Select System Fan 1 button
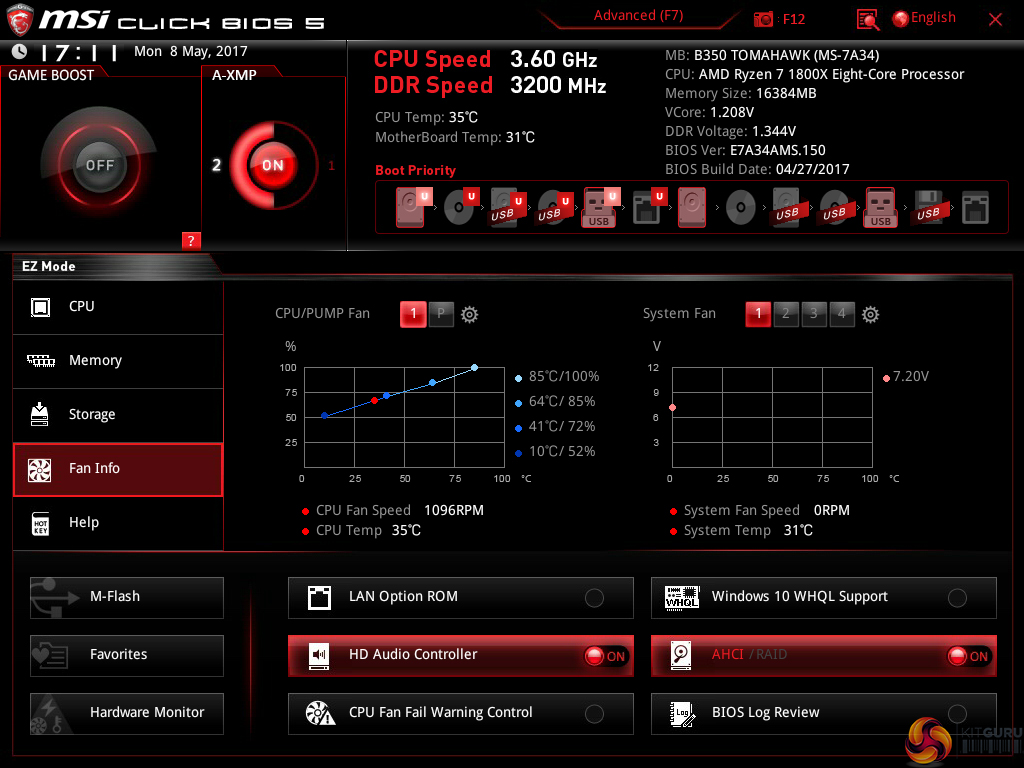This screenshot has width=1024, height=768. pos(758,314)
